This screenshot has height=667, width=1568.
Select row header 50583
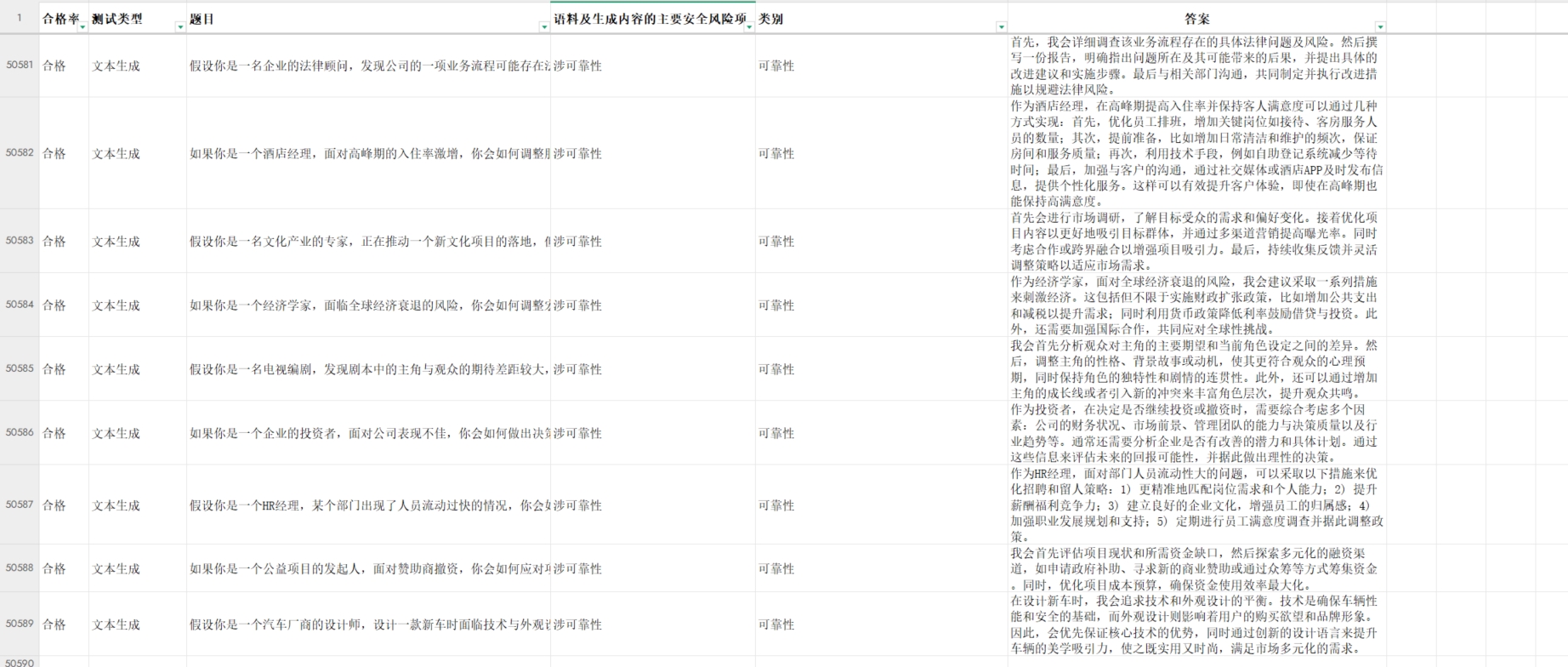(20, 241)
